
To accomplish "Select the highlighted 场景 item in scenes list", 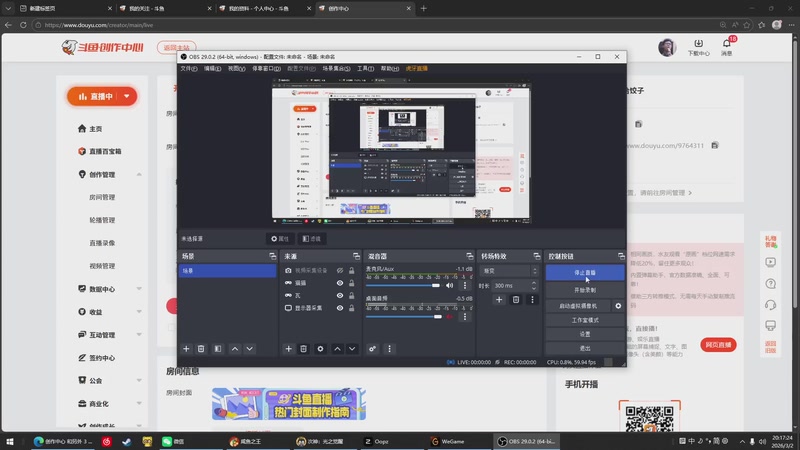I will coord(227,271).
